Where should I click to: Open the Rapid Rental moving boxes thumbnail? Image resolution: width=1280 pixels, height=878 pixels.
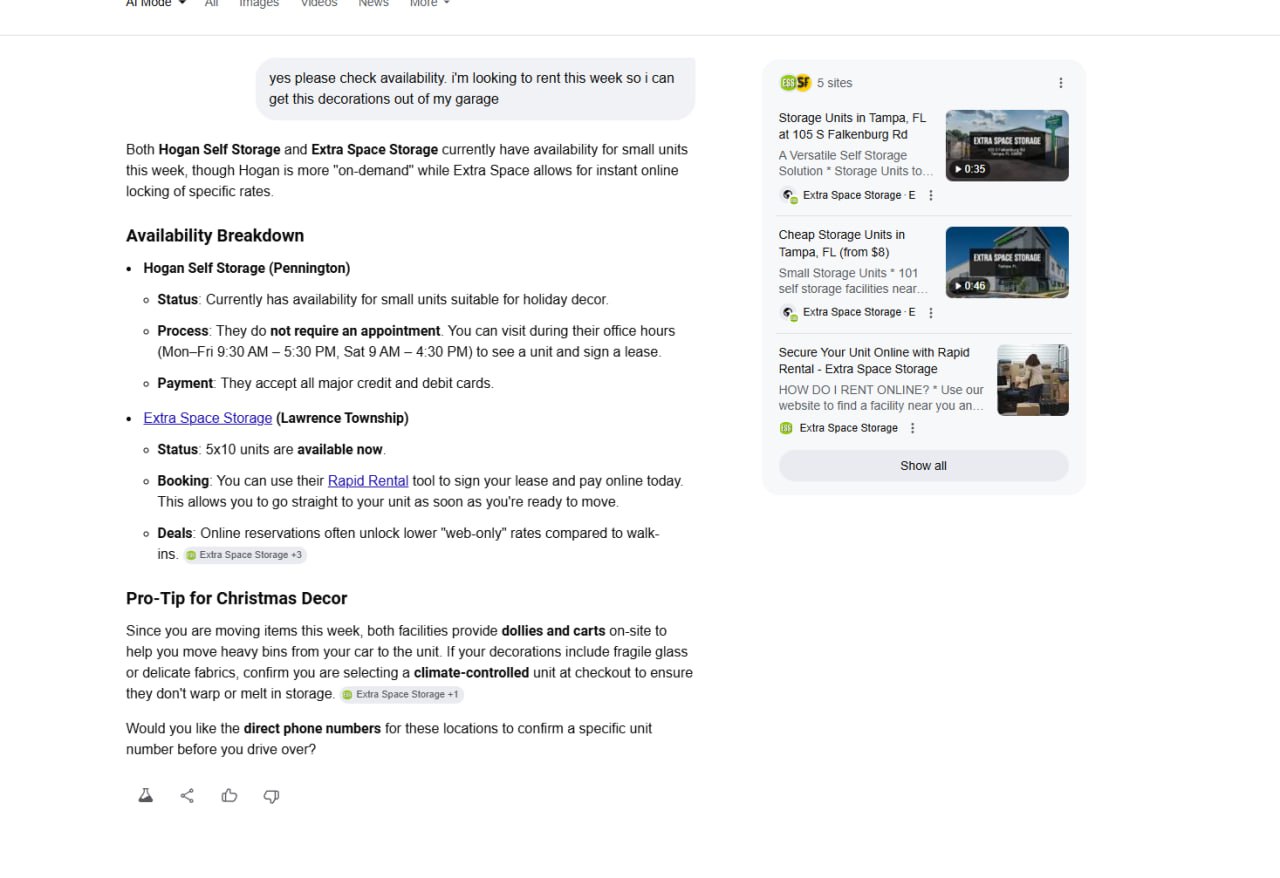pyautogui.click(x=1033, y=380)
